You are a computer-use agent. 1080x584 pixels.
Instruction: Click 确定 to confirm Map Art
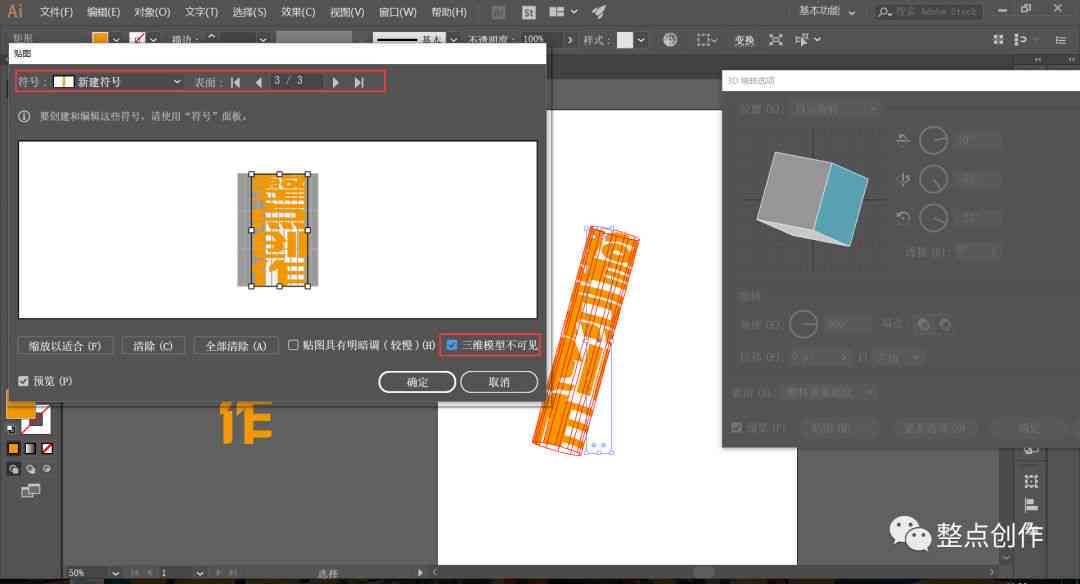(417, 382)
